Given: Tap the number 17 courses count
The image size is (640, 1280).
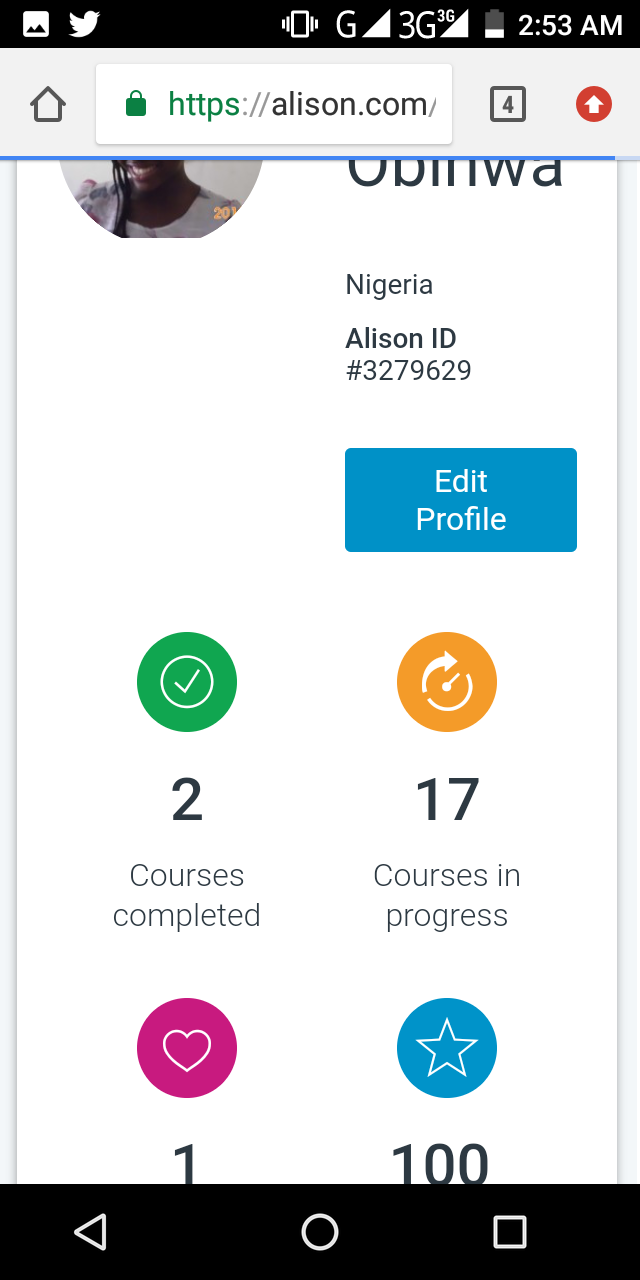Looking at the screenshot, I should 447,801.
